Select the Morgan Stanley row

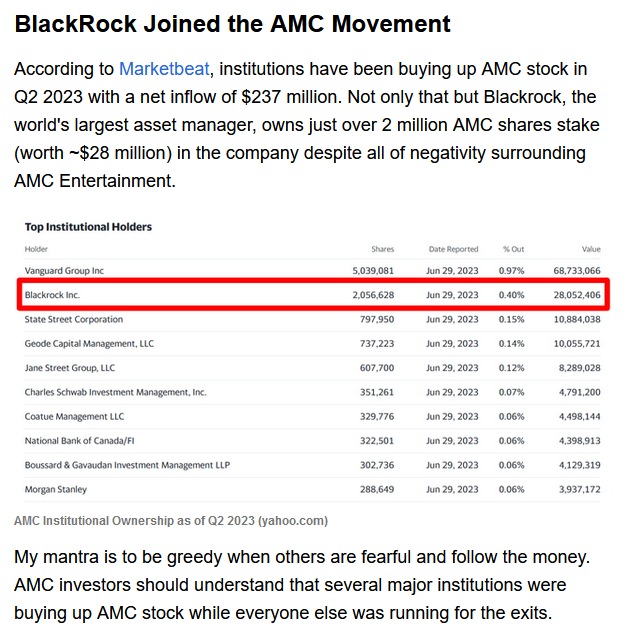[55, 489]
